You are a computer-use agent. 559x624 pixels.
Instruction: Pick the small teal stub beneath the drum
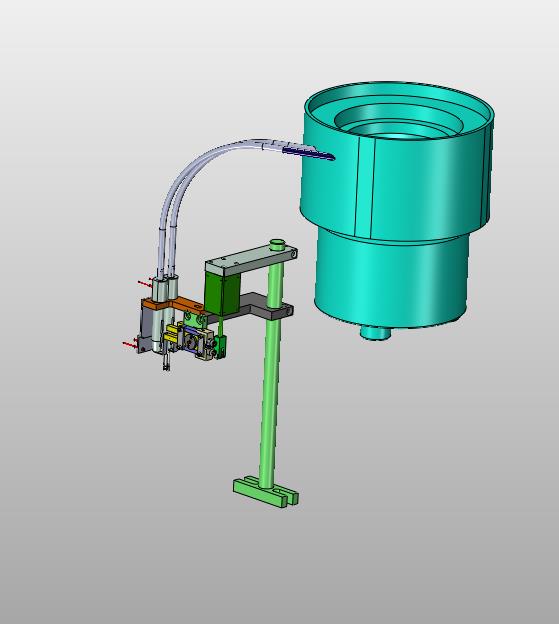tap(375, 333)
